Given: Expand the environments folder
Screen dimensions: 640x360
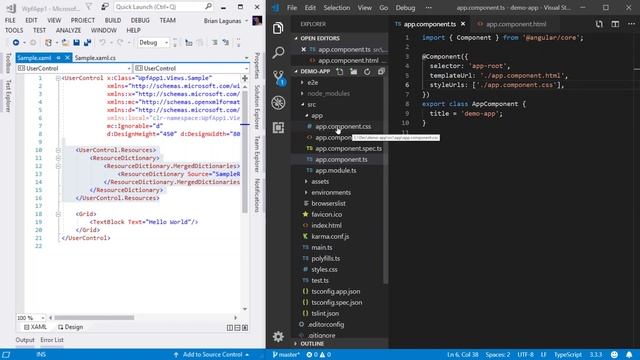Looking at the screenshot, I should 331,193.
